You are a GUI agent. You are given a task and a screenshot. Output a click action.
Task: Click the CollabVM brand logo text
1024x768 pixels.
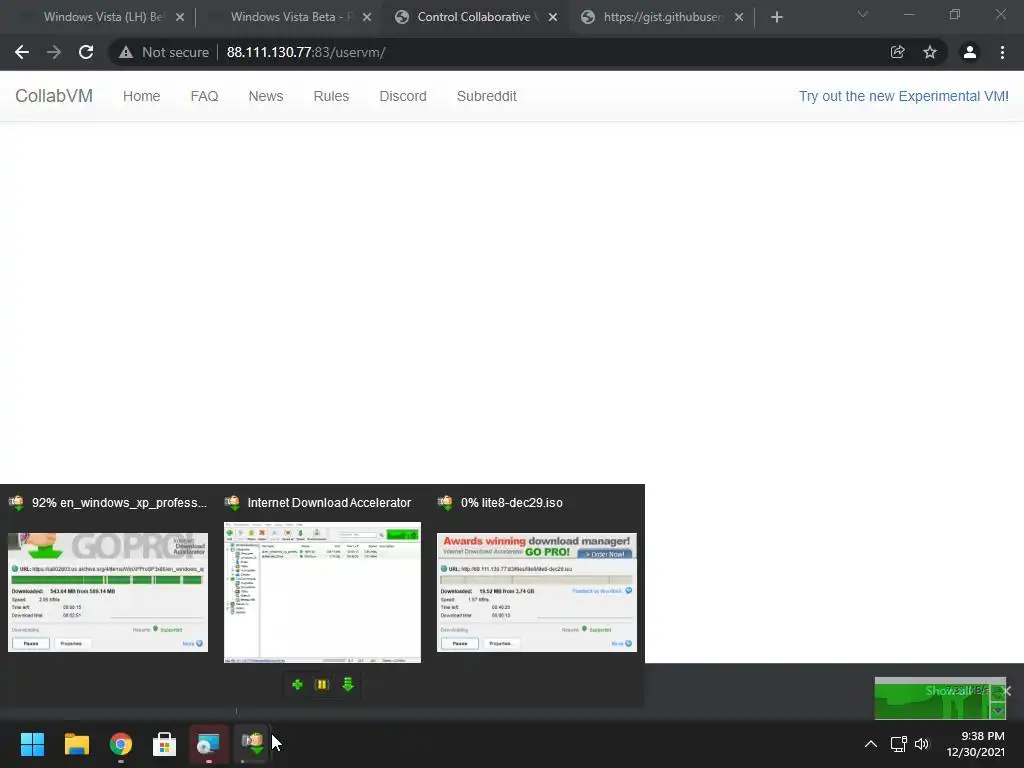click(x=54, y=96)
